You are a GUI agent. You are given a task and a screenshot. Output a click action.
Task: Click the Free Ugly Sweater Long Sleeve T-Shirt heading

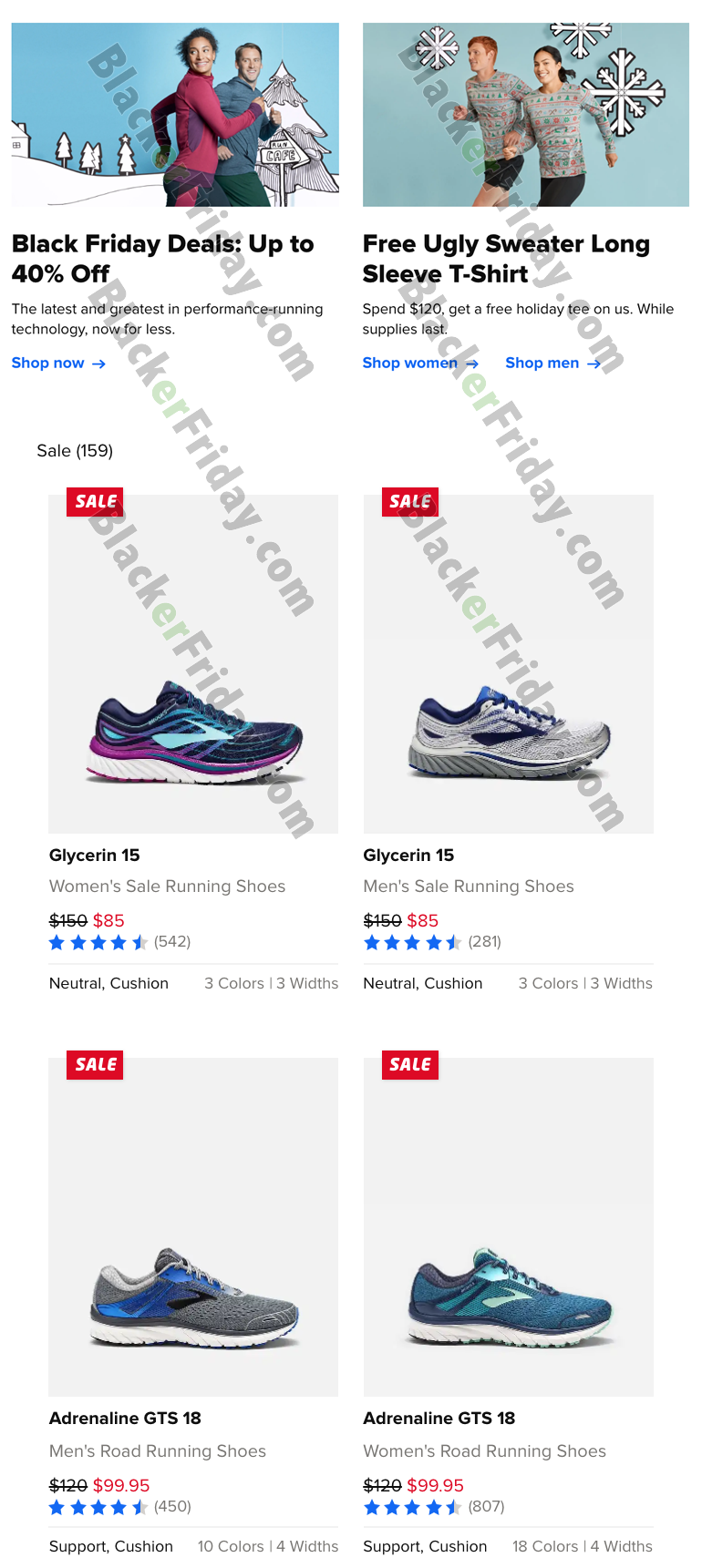pyautogui.click(x=506, y=259)
